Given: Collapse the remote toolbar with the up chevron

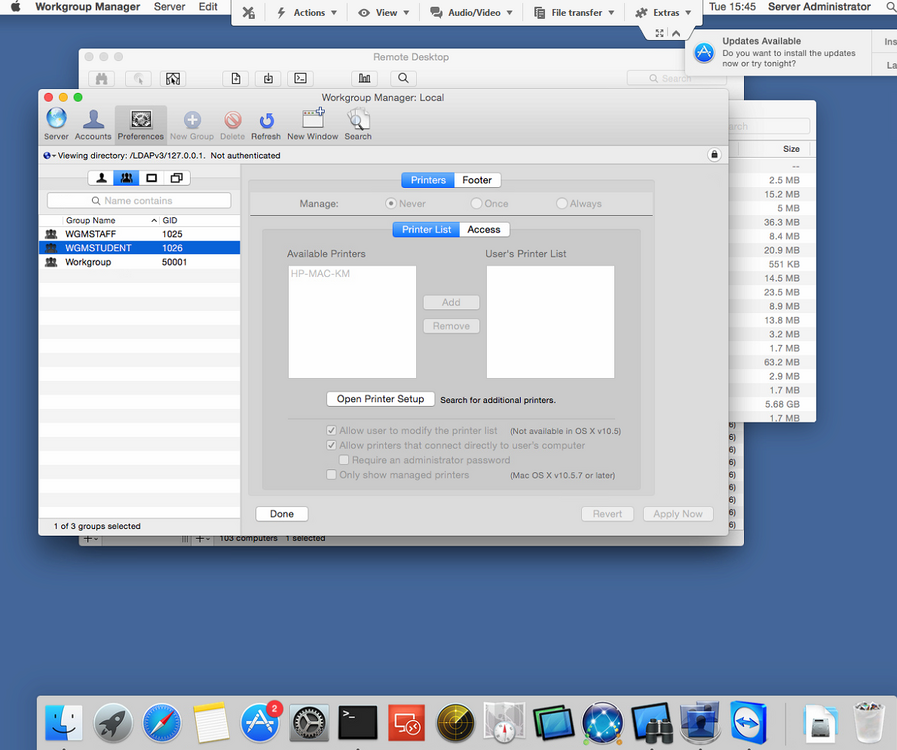Looking at the screenshot, I should coord(676,33).
